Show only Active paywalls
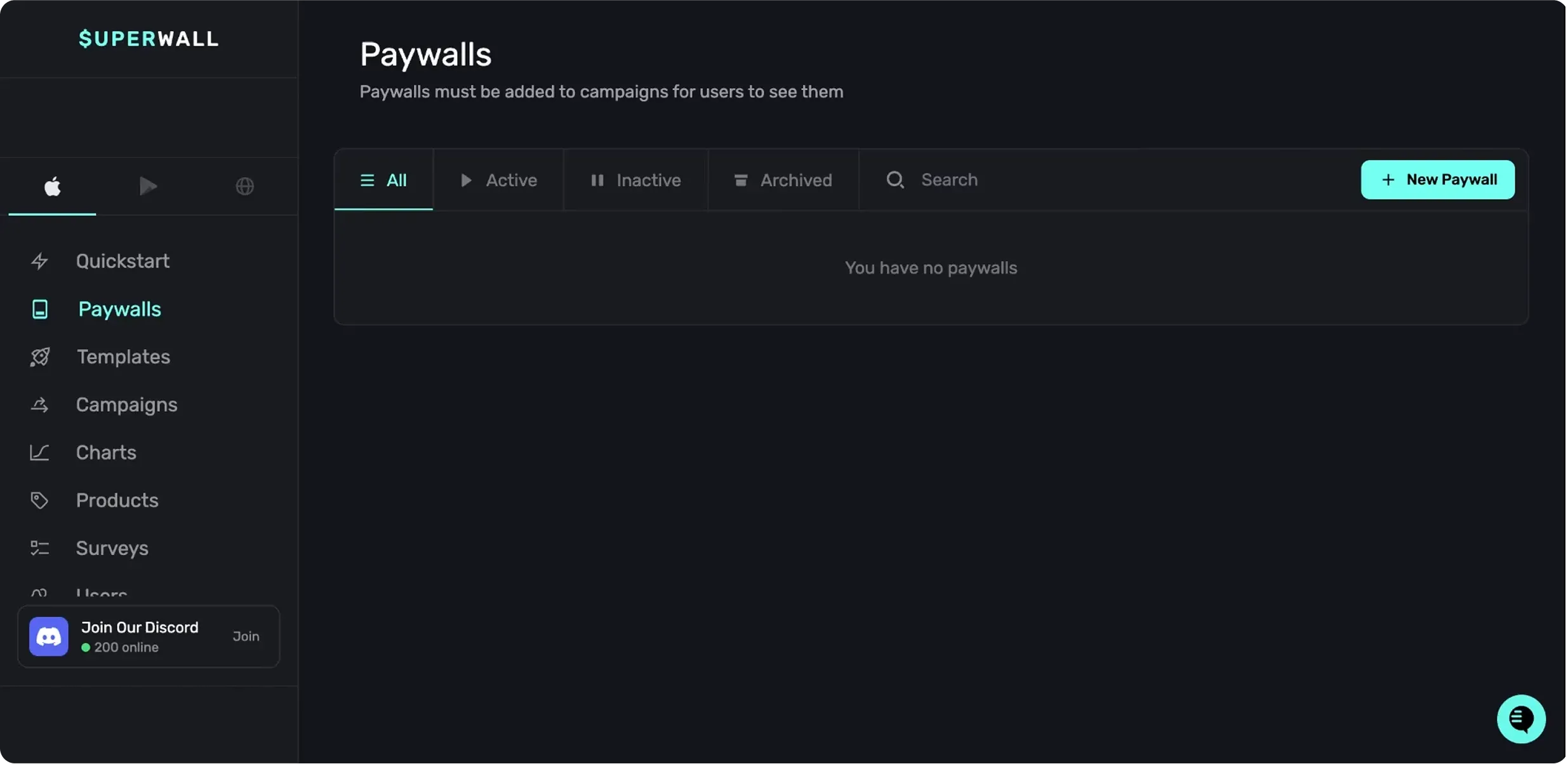 498,180
